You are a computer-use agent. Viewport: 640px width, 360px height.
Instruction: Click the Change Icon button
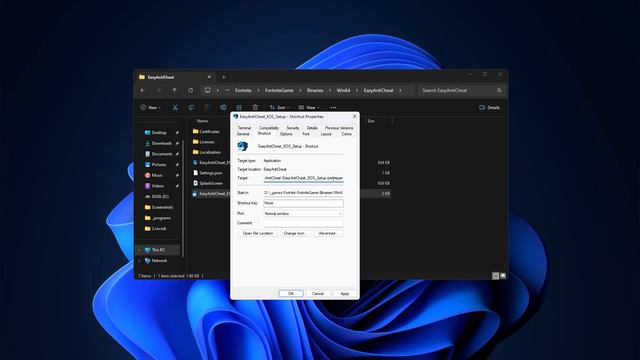[295, 233]
